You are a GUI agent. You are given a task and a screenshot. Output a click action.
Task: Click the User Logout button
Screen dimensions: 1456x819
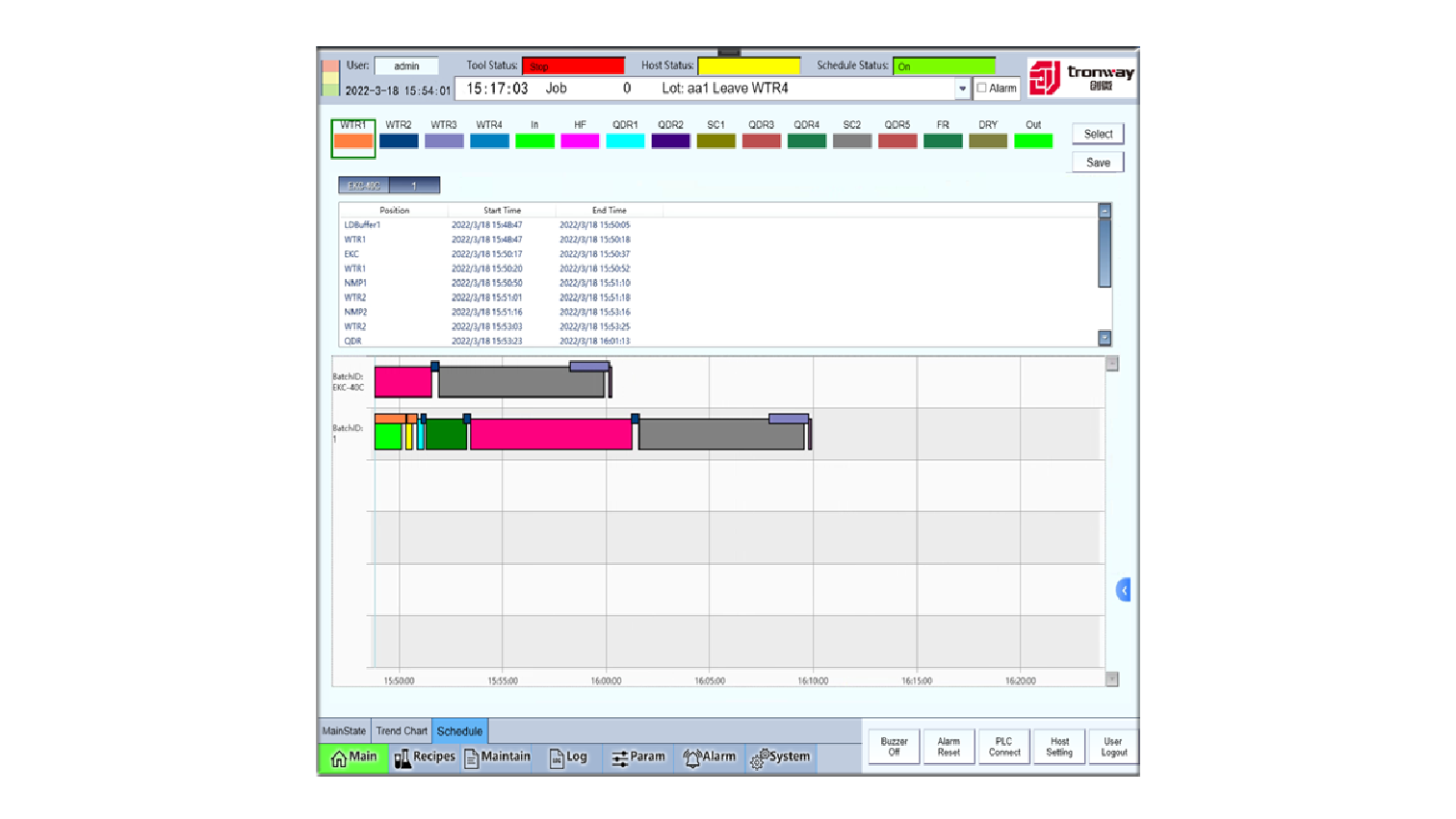tap(1114, 747)
